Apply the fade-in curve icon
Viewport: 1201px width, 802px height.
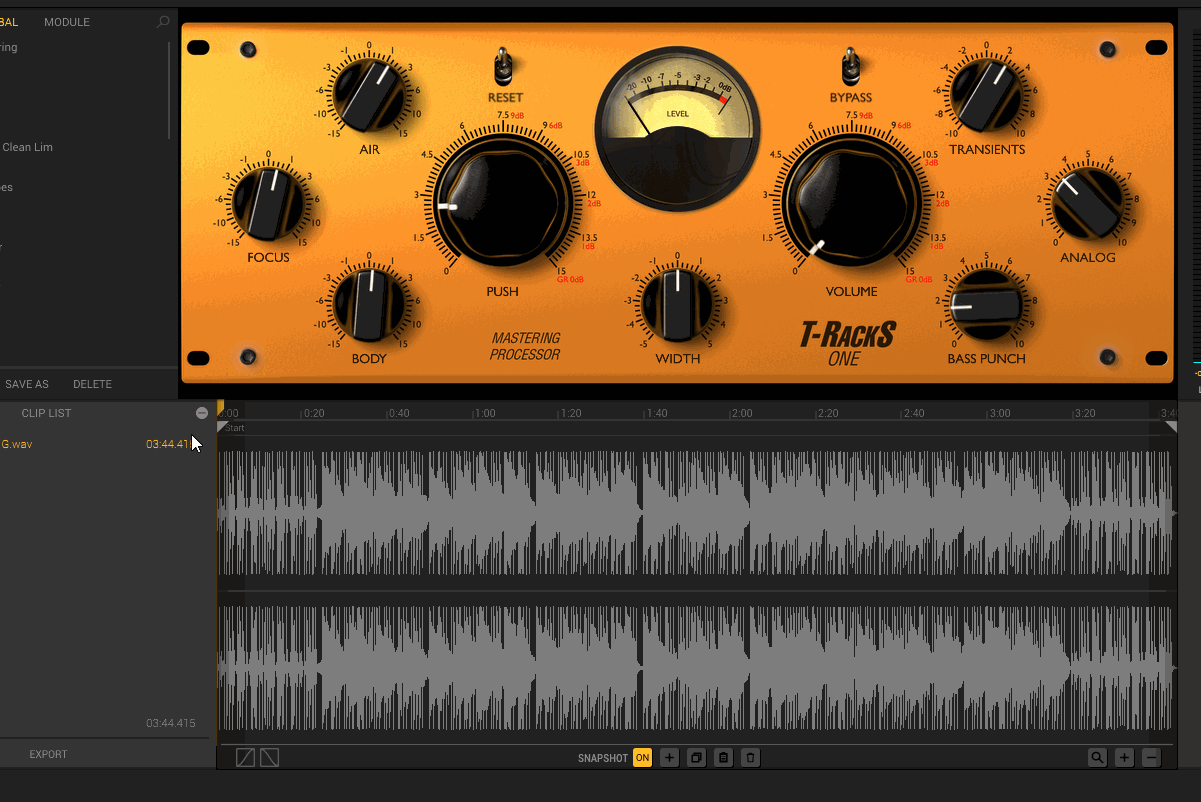[245, 758]
